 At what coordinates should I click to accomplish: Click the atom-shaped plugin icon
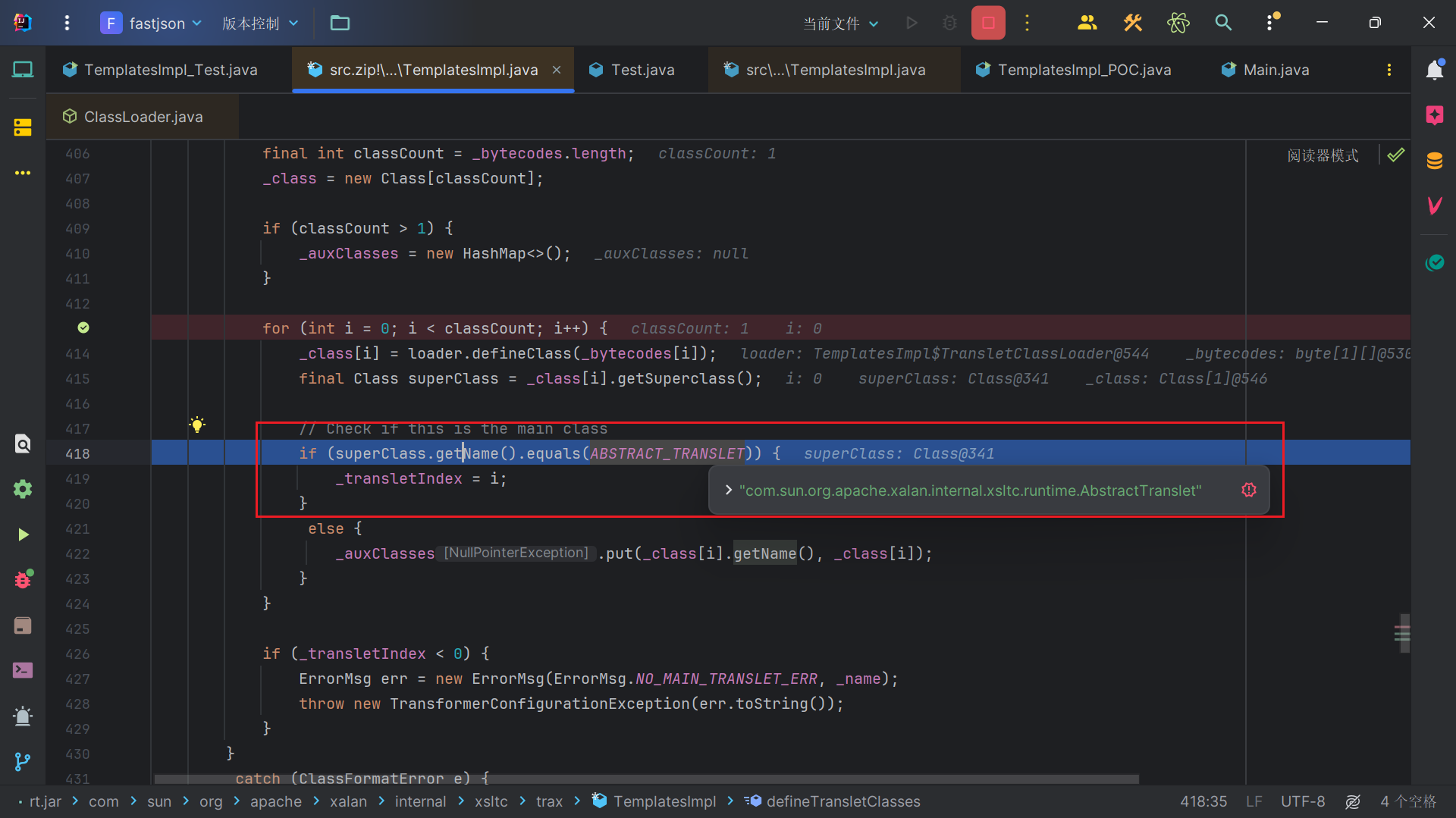tap(1178, 24)
